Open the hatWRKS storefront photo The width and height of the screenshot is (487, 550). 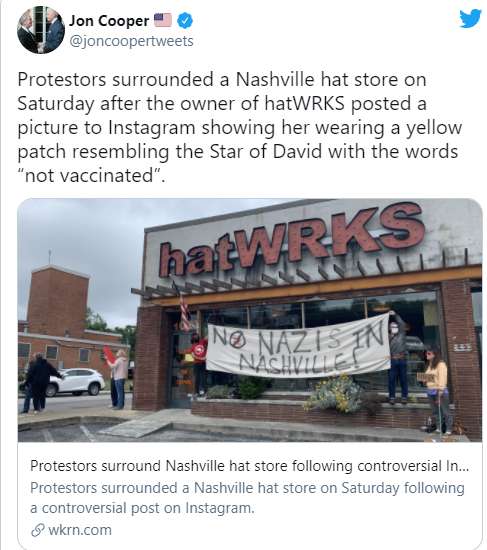[x=250, y=320]
